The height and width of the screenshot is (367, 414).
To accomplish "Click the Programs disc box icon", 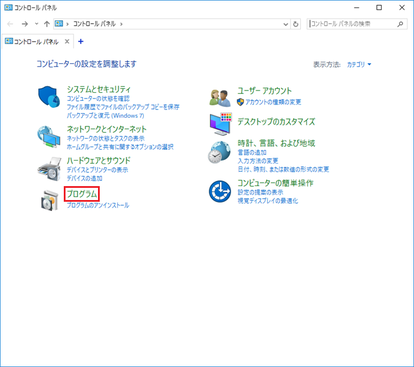I will coord(49,200).
